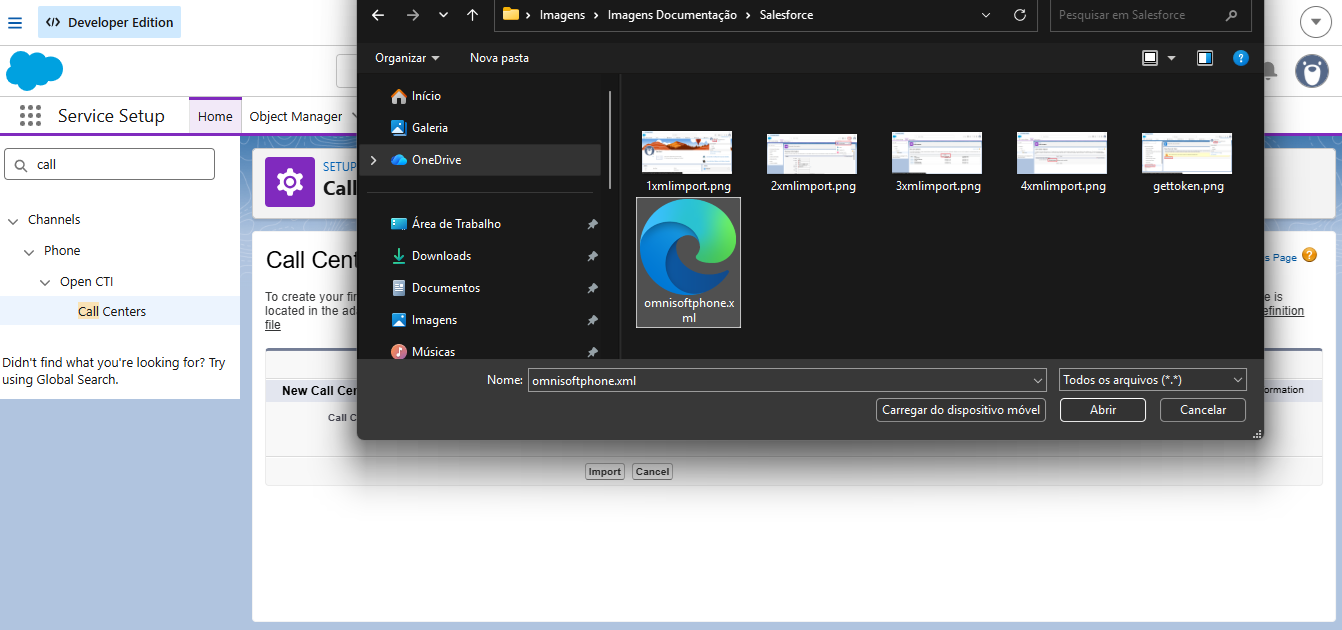Open file dialog help icon
This screenshot has width=1342, height=630.
(1241, 58)
